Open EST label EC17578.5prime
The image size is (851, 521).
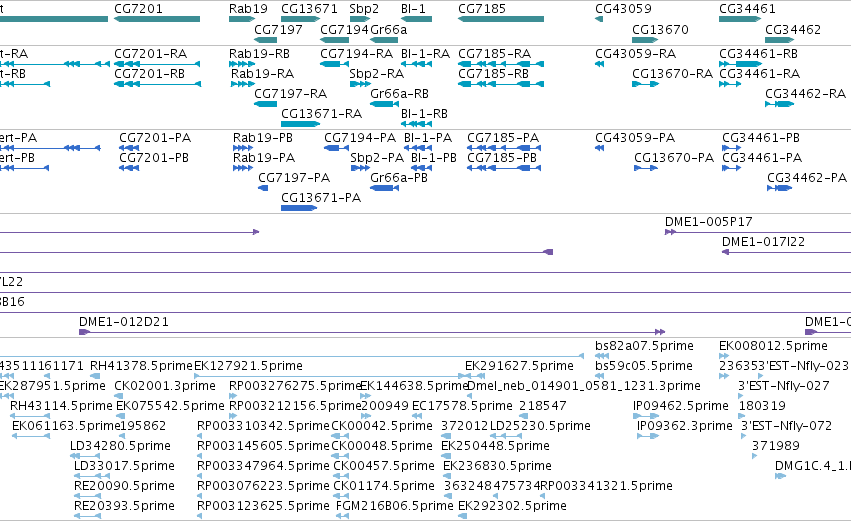click(x=462, y=406)
